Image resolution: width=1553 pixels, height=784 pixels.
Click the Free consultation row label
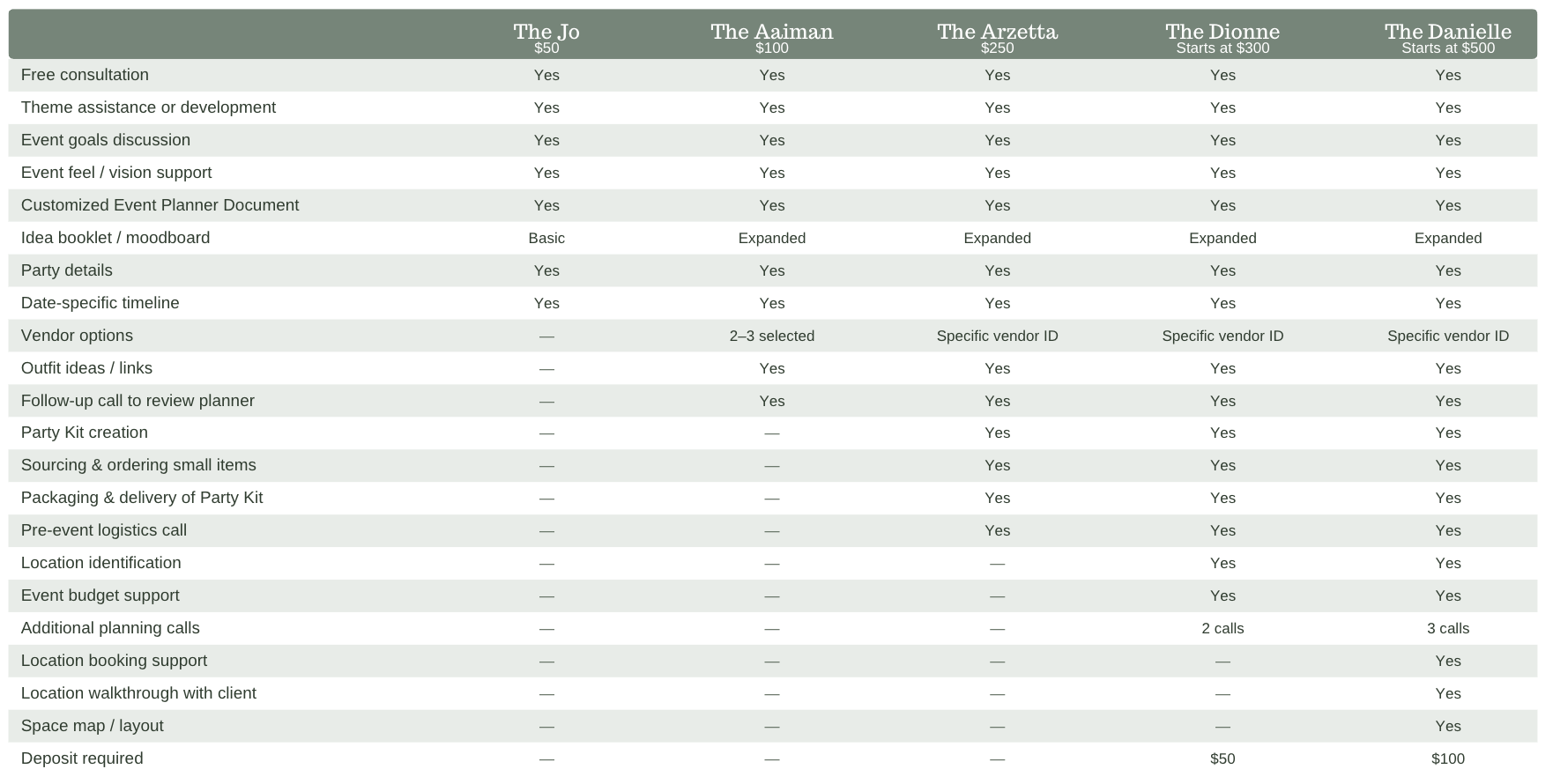pos(85,75)
